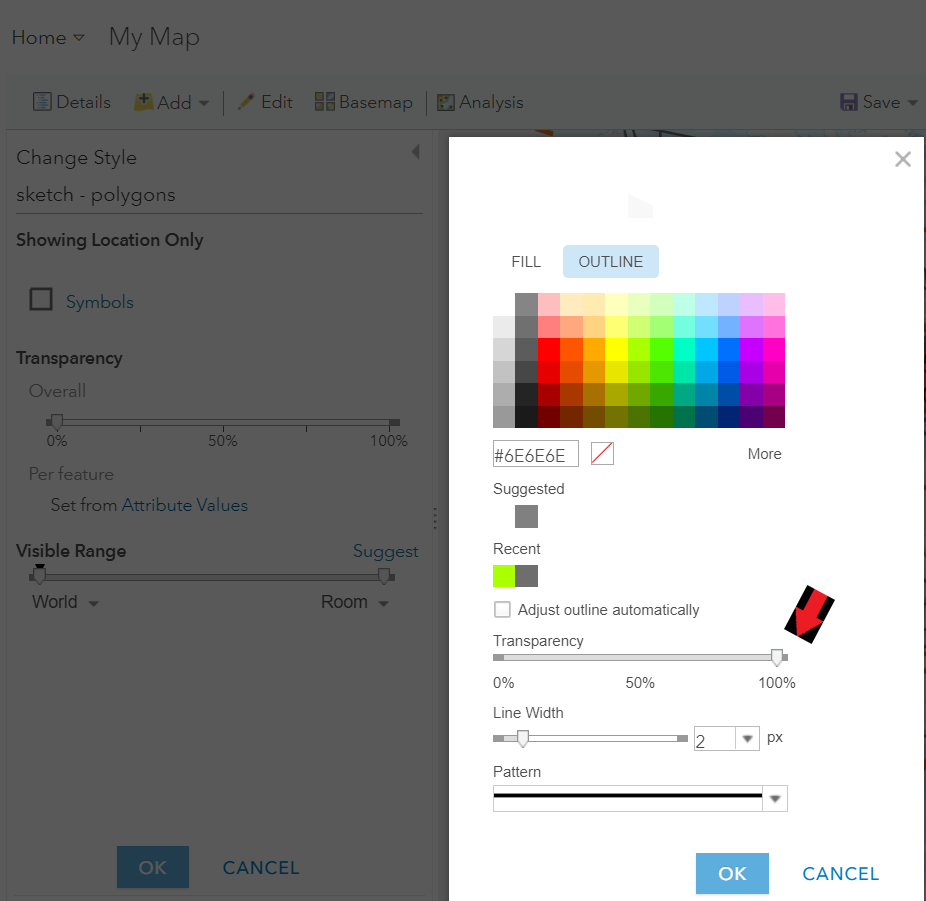Select the Edit tool
Viewport: 926px width, 901px height.
click(x=264, y=101)
